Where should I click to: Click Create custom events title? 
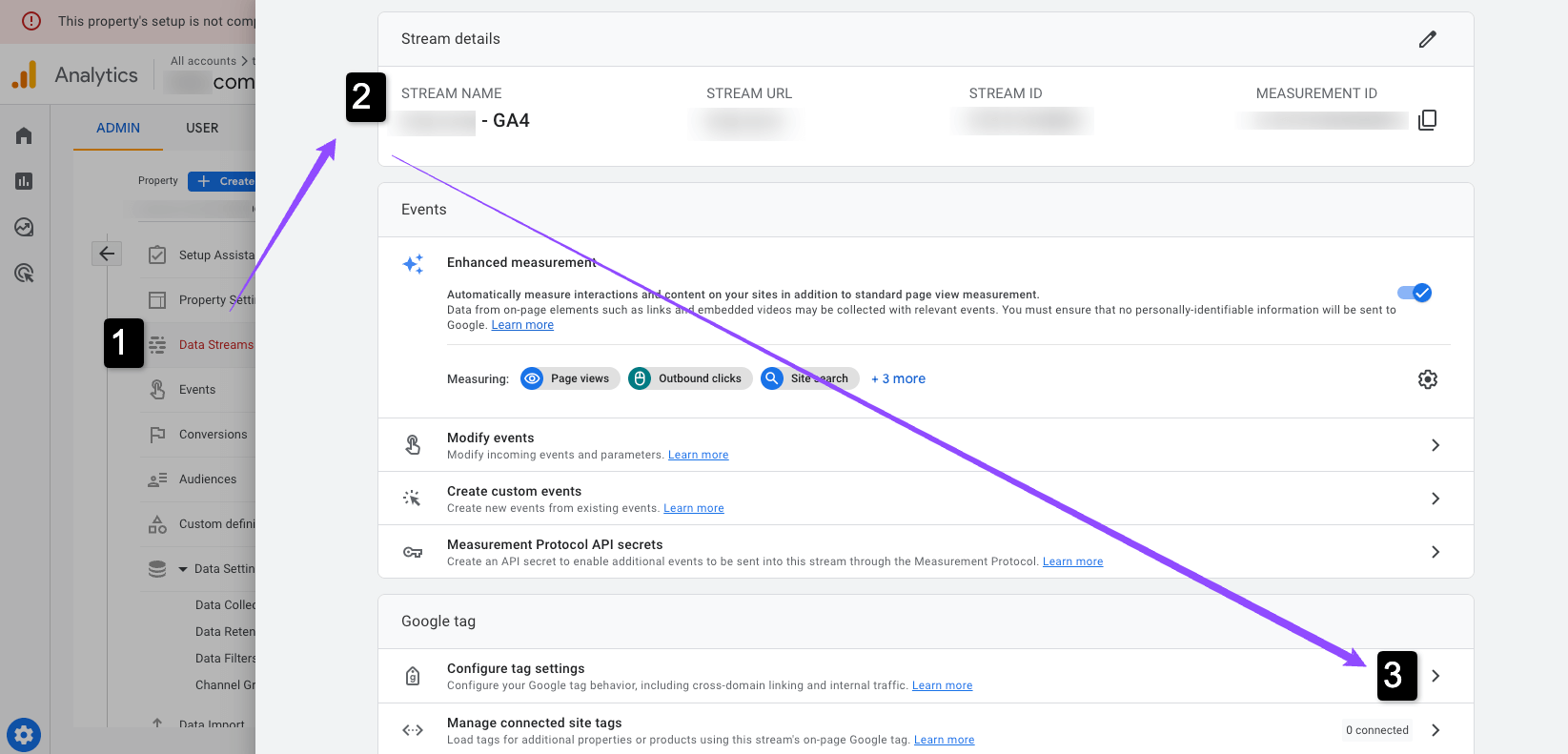pos(514,491)
